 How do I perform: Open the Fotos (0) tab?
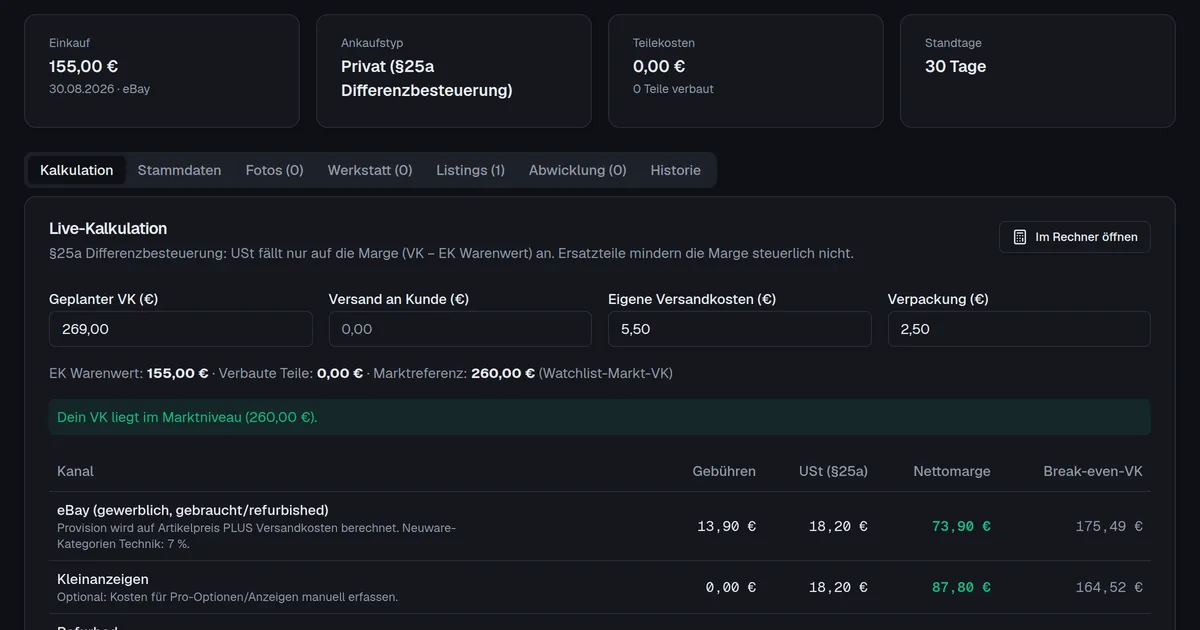coord(275,170)
